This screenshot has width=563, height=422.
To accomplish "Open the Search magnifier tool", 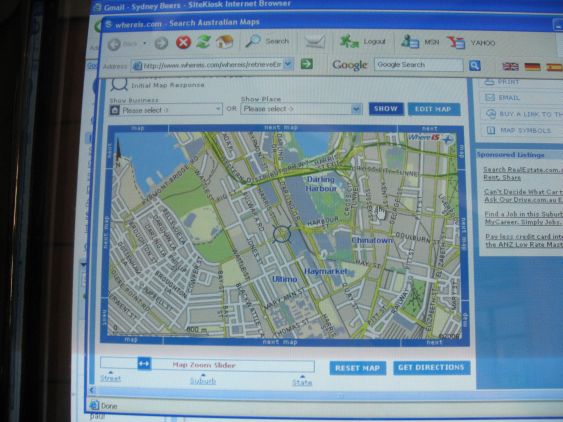I will click(x=253, y=41).
